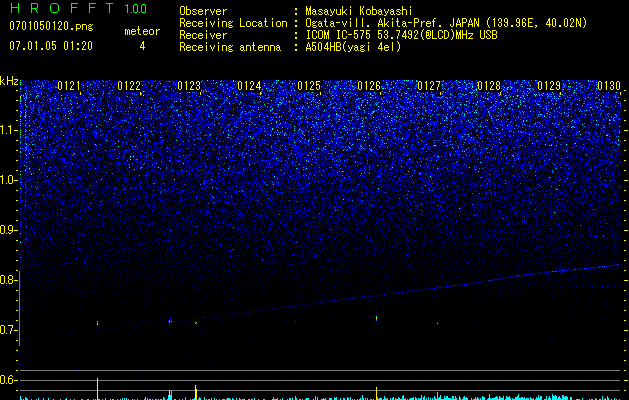The height and width of the screenshot is (400, 629).
Task: Click the Receiving Location label
Action: [x=233, y=23]
